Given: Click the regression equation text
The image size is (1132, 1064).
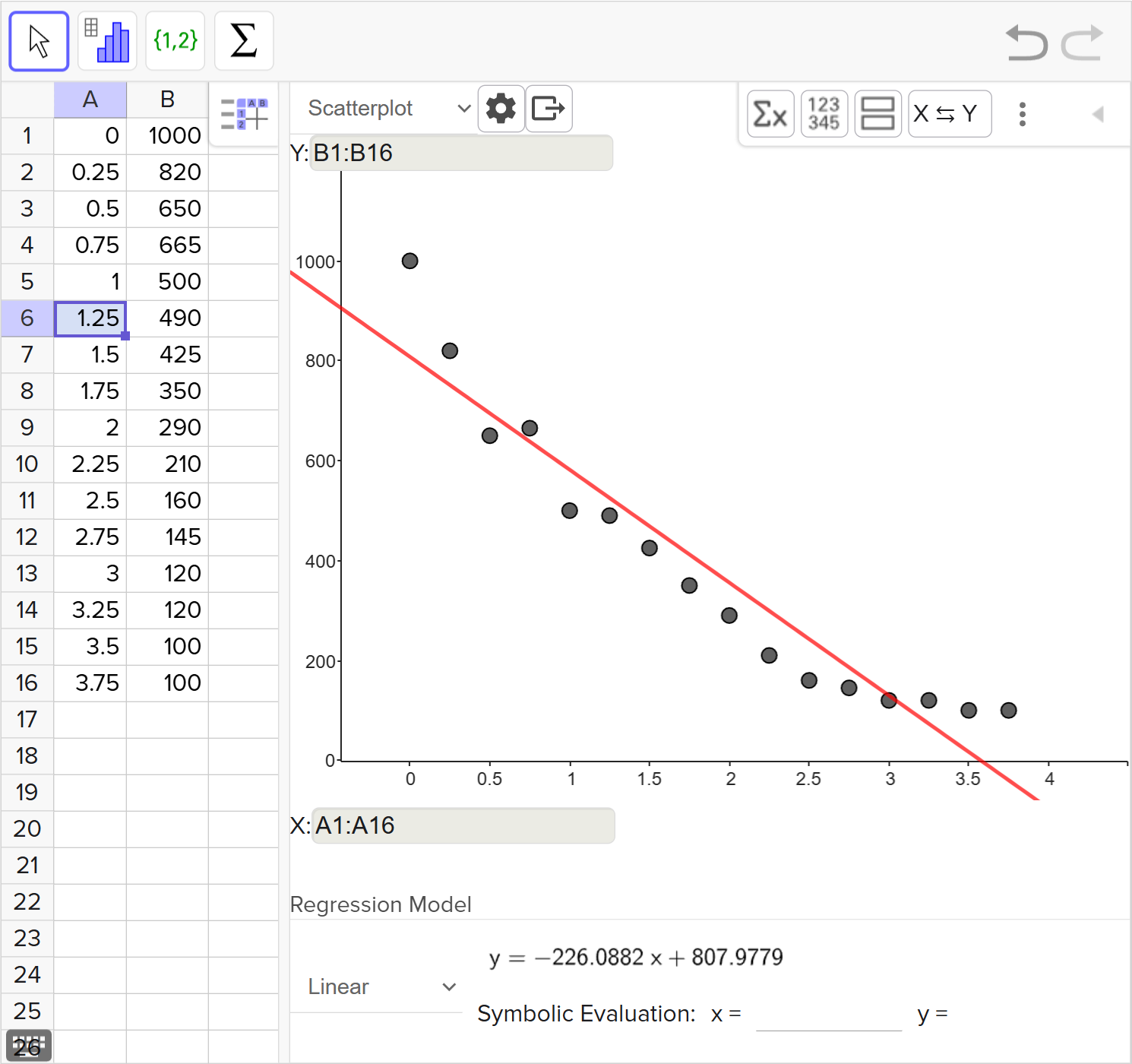Looking at the screenshot, I should click(x=636, y=958).
